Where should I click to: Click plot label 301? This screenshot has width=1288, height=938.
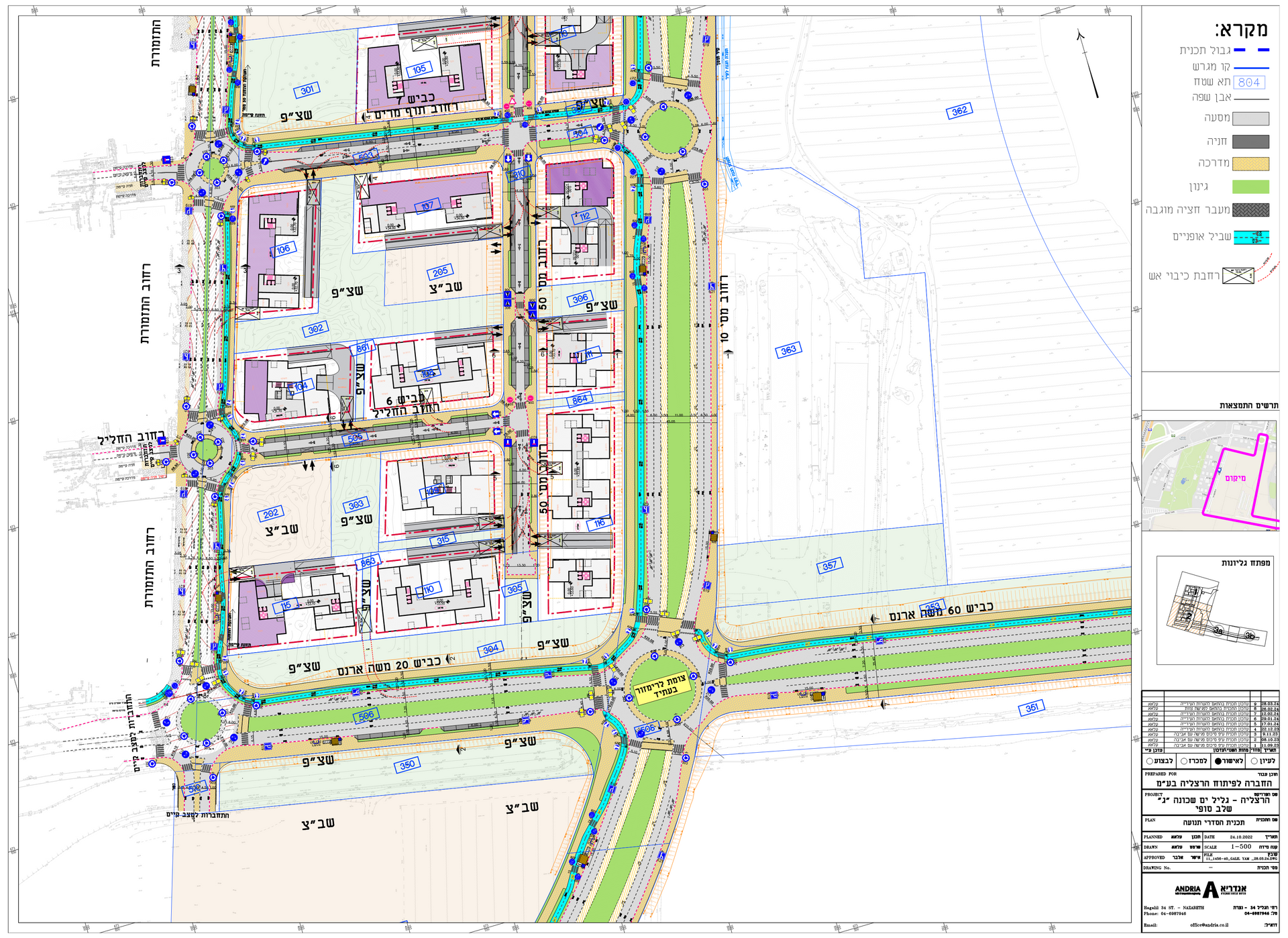click(307, 90)
